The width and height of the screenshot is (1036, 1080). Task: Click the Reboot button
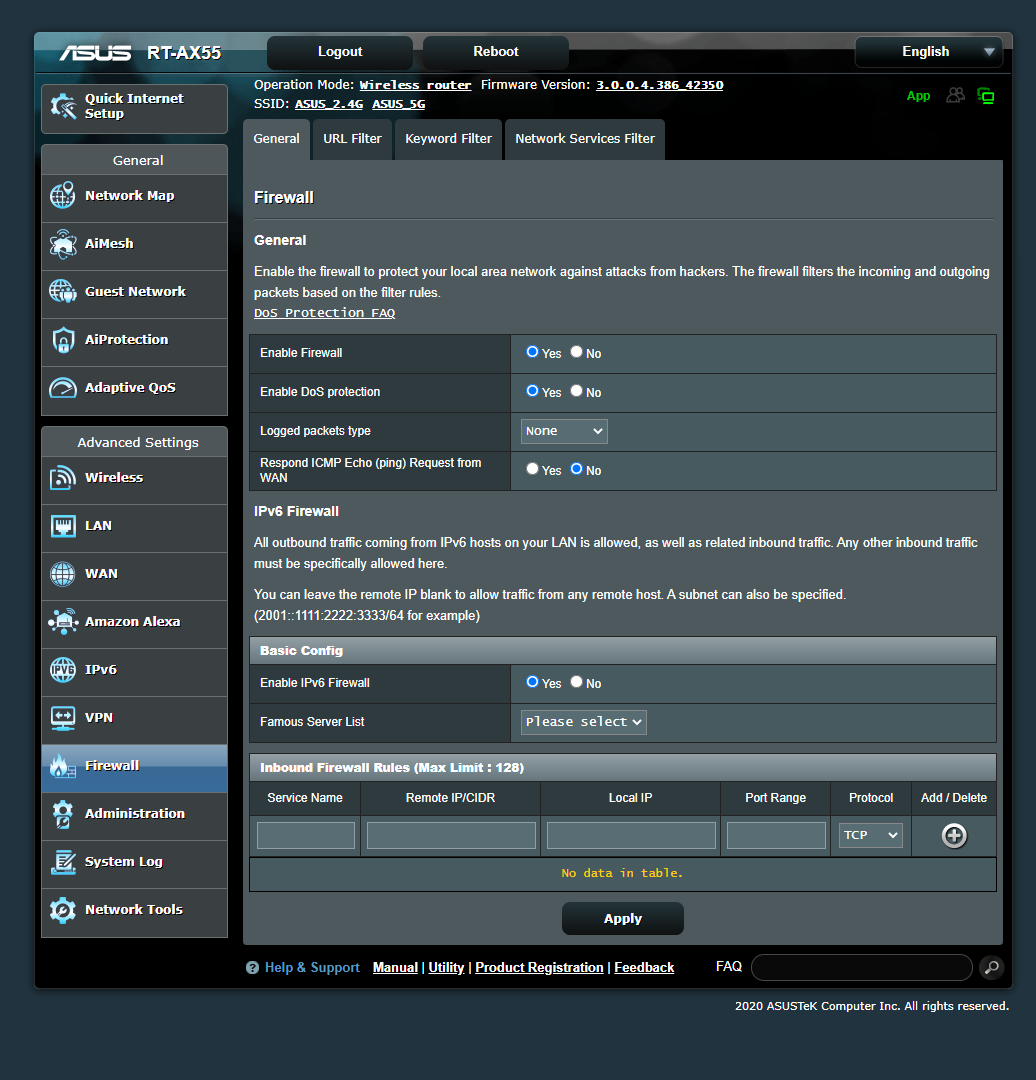pyautogui.click(x=496, y=52)
